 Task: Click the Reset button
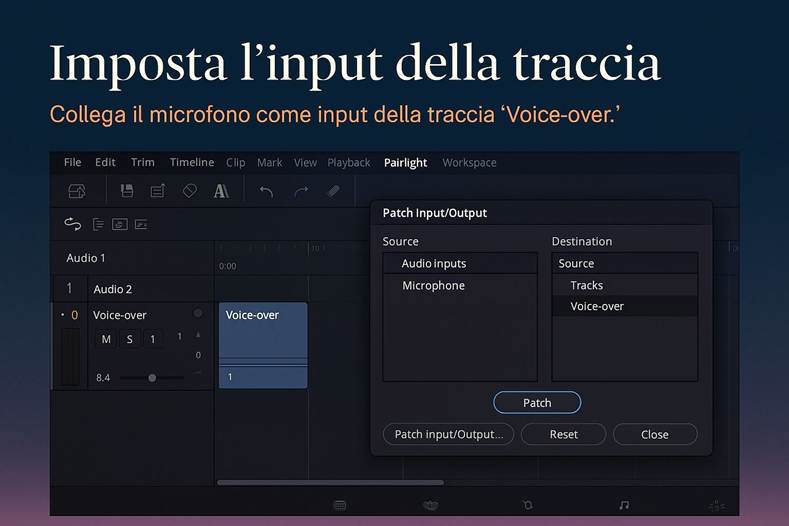pyautogui.click(x=564, y=434)
